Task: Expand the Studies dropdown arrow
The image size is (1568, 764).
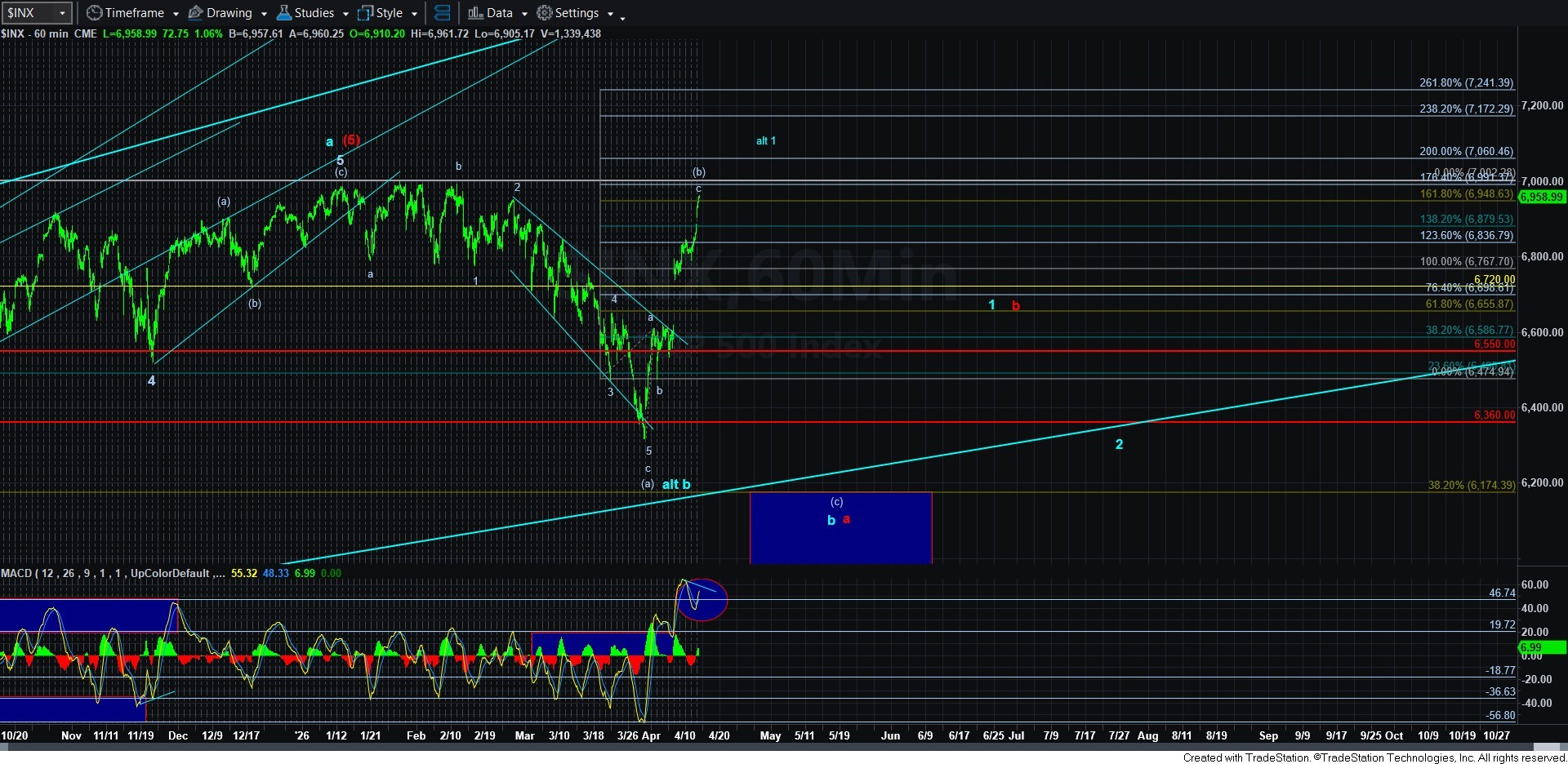Action: pos(345,14)
